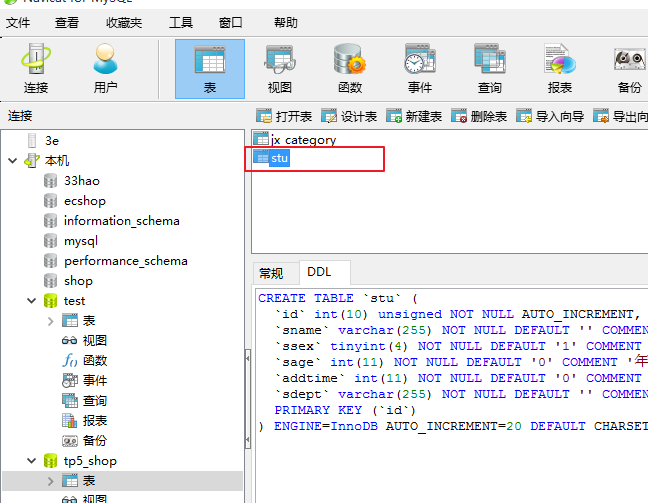The image size is (648, 503).
Task: Open the 帮助 menu
Action: pyautogui.click(x=286, y=23)
